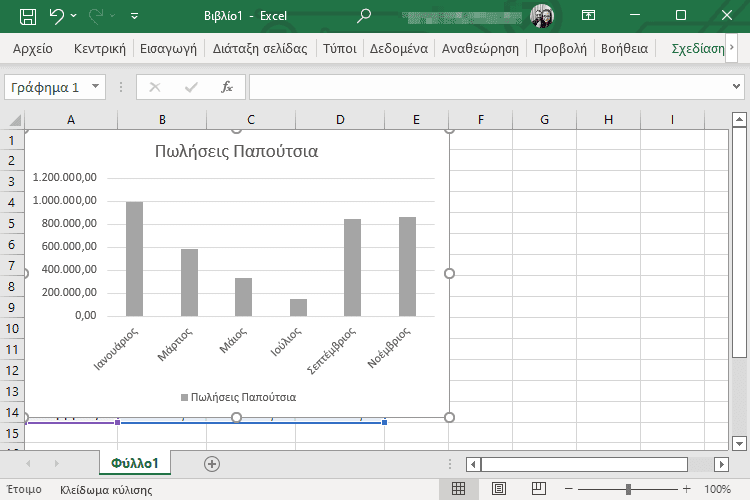Open the Customize Quick Access Toolbar dropdown
Screen dimensions: 750x500
[x=135, y=16]
